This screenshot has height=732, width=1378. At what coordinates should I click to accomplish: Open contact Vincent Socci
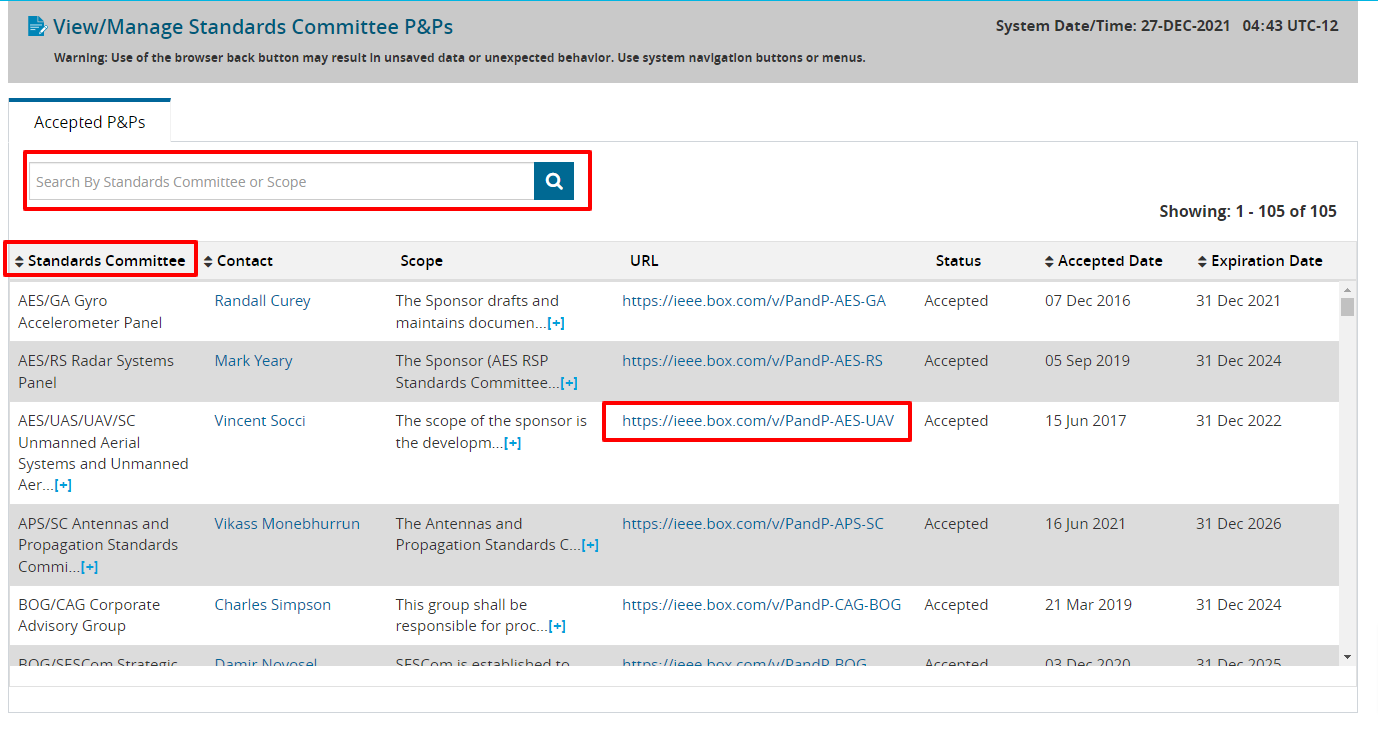pyautogui.click(x=260, y=421)
